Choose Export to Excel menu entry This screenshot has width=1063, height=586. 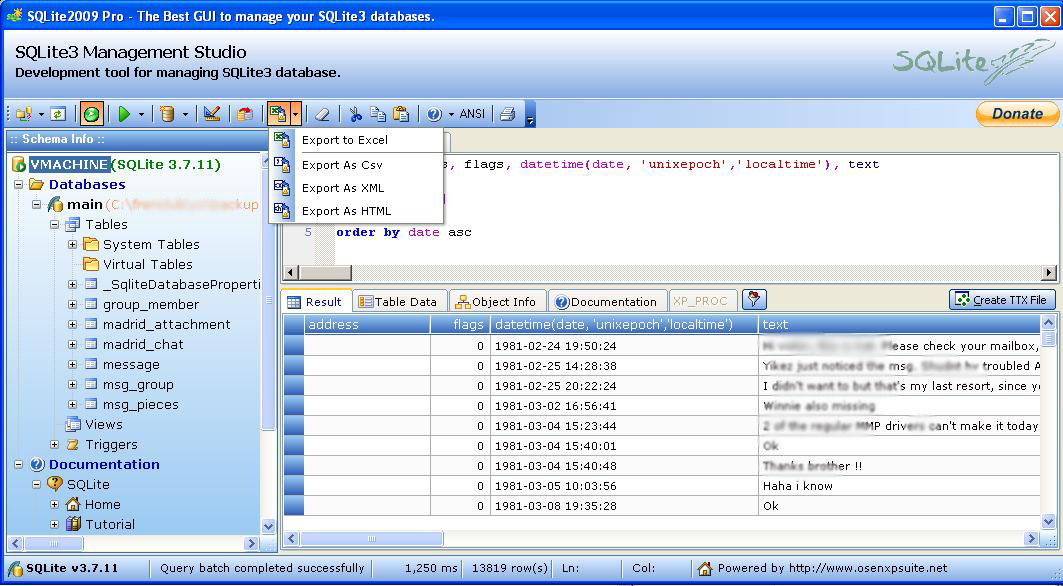click(356, 140)
